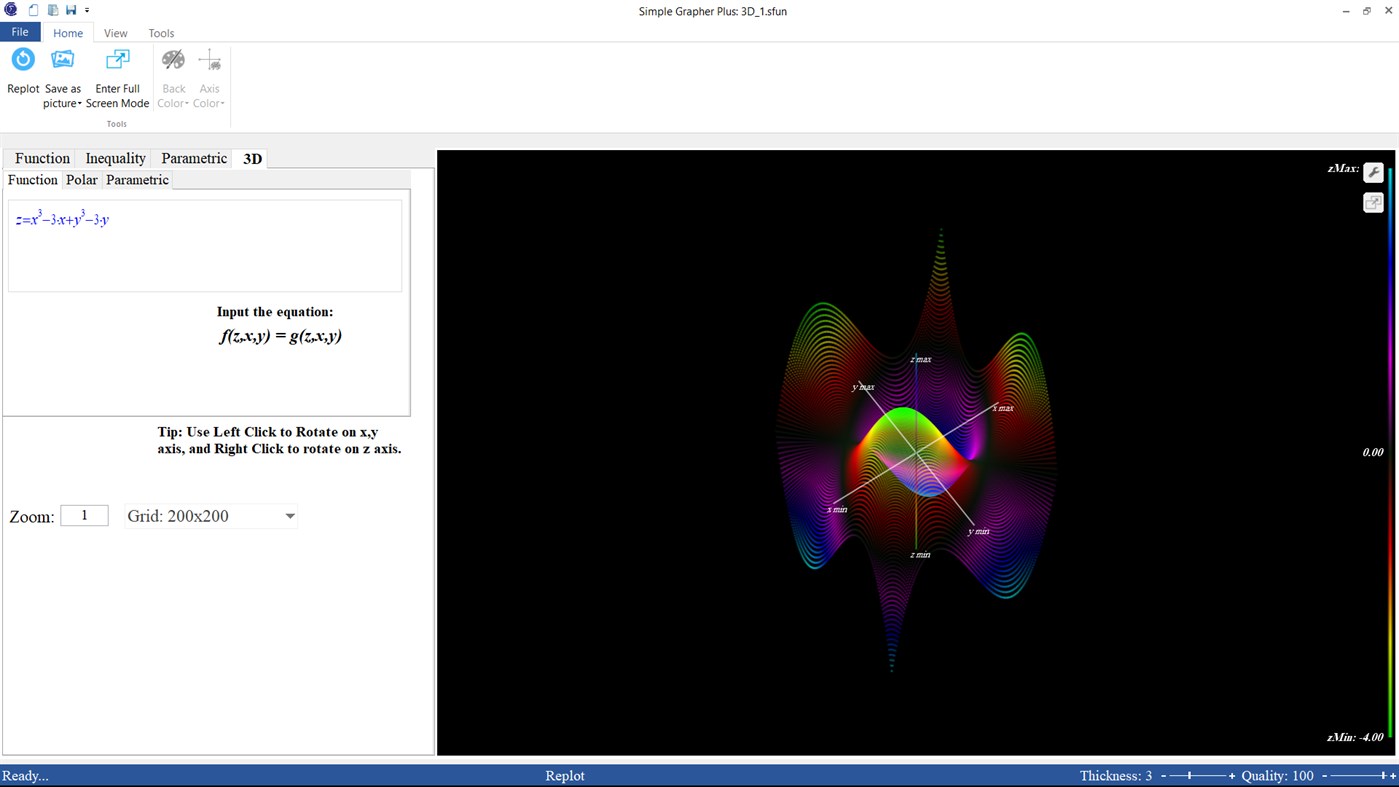Click the Thickness slider handle
Viewport: 1399px width, 787px height.
[x=1189, y=775]
